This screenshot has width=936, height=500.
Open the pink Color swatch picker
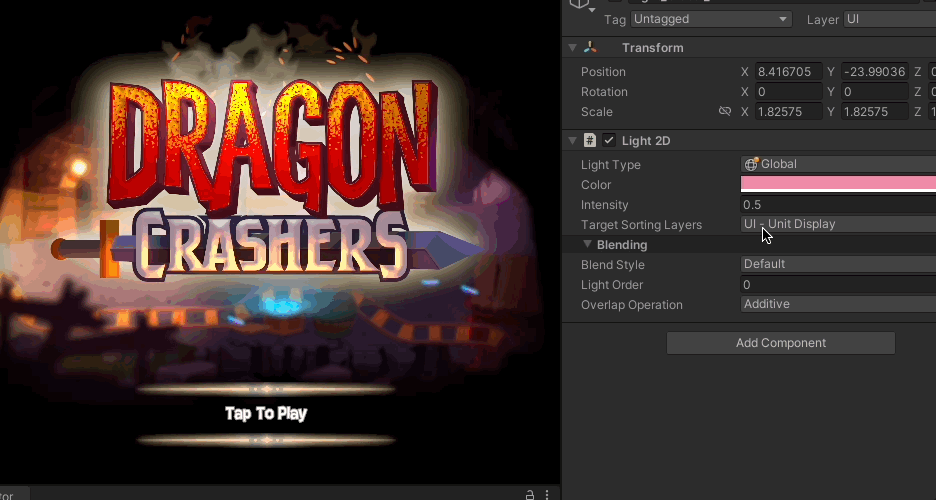(838, 184)
